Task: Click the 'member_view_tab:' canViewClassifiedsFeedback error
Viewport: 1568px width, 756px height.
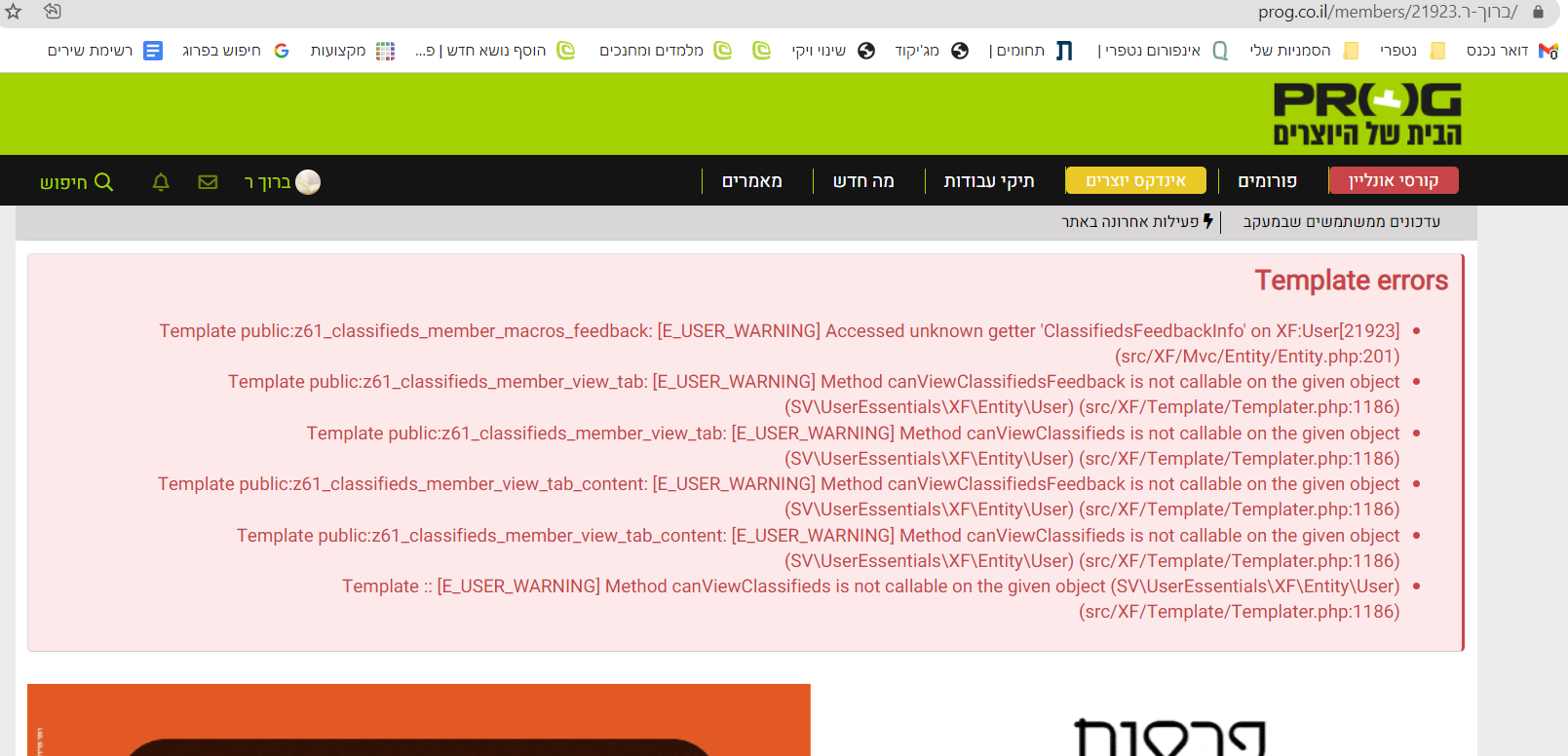Action: (814, 395)
